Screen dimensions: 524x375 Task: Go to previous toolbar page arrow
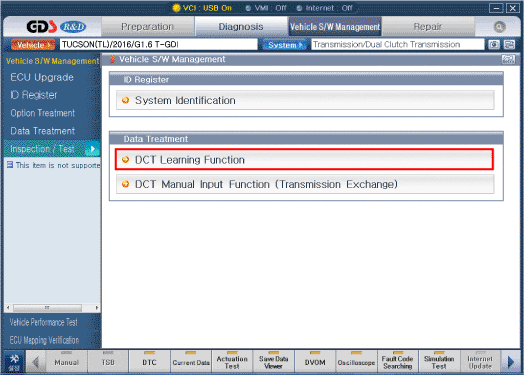35,362
